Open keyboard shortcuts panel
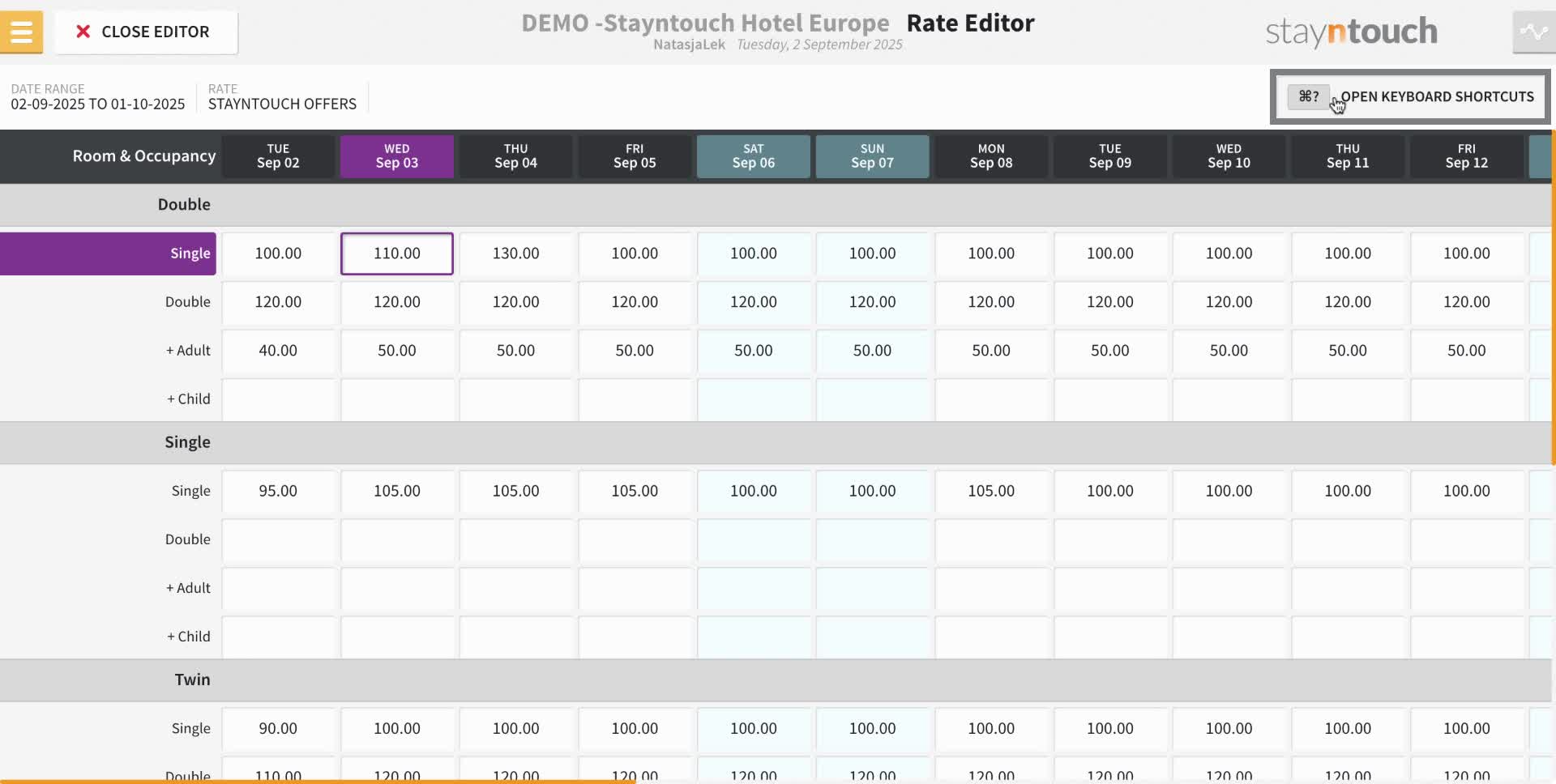 click(x=1410, y=96)
